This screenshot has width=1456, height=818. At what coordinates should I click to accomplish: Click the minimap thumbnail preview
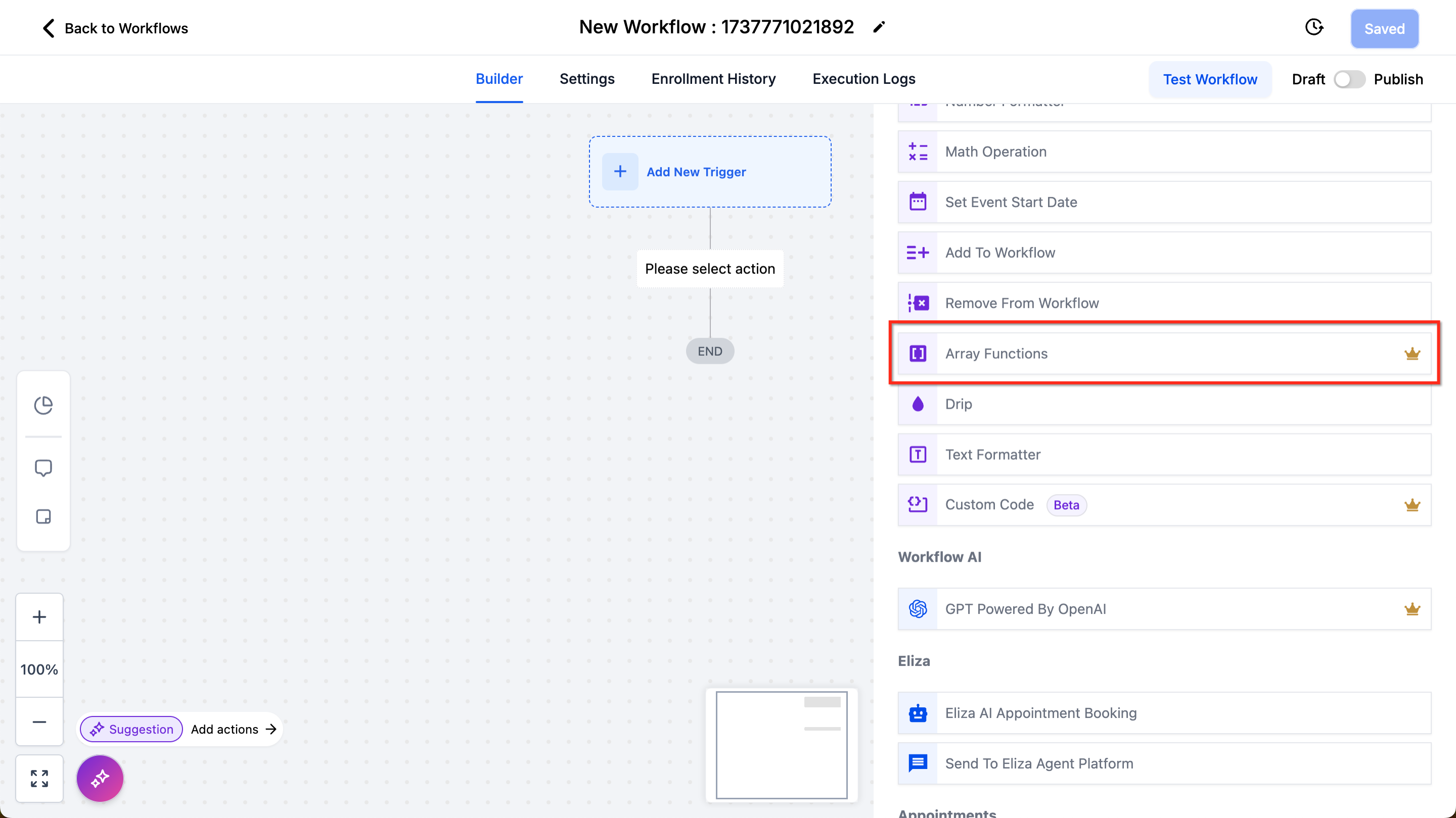click(781, 745)
